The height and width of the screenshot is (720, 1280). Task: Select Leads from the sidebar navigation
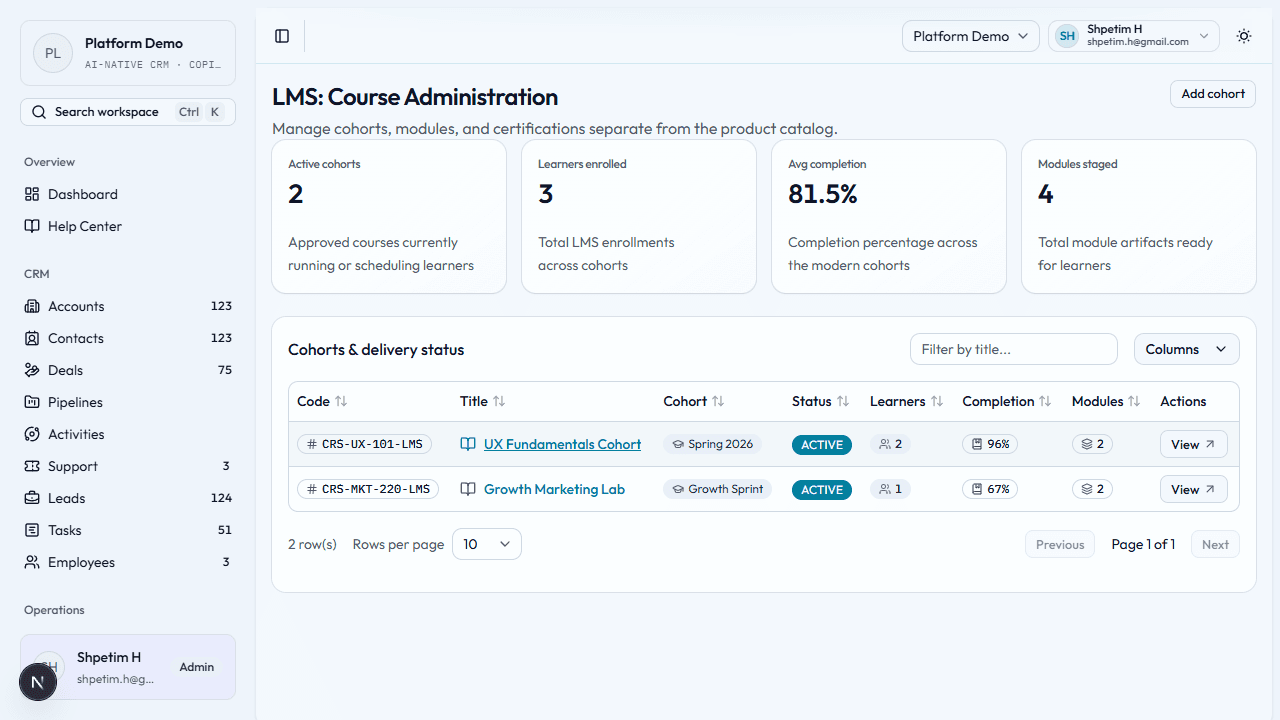coord(66,498)
